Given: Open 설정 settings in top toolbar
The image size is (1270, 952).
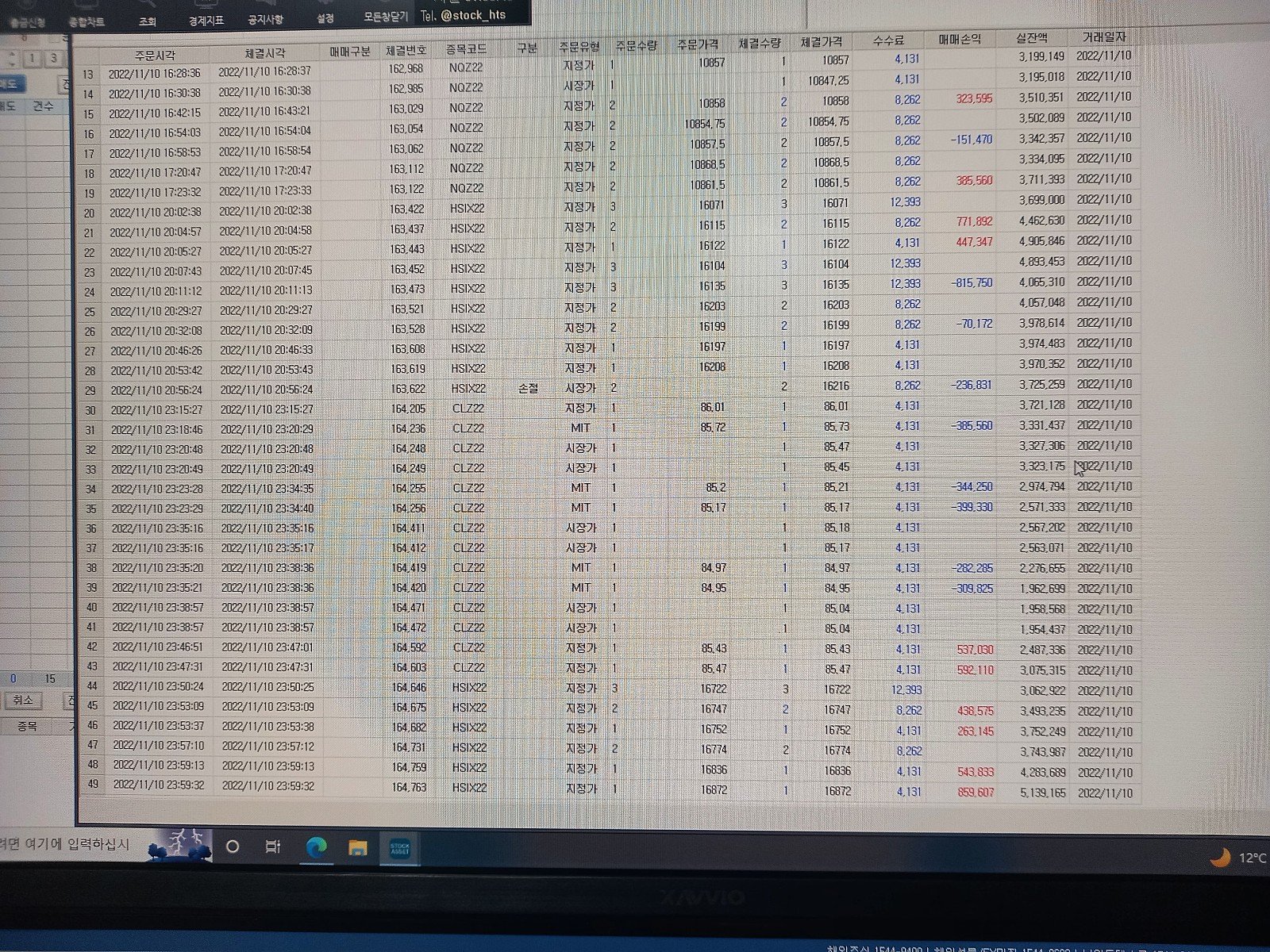Looking at the screenshot, I should pos(325,17).
